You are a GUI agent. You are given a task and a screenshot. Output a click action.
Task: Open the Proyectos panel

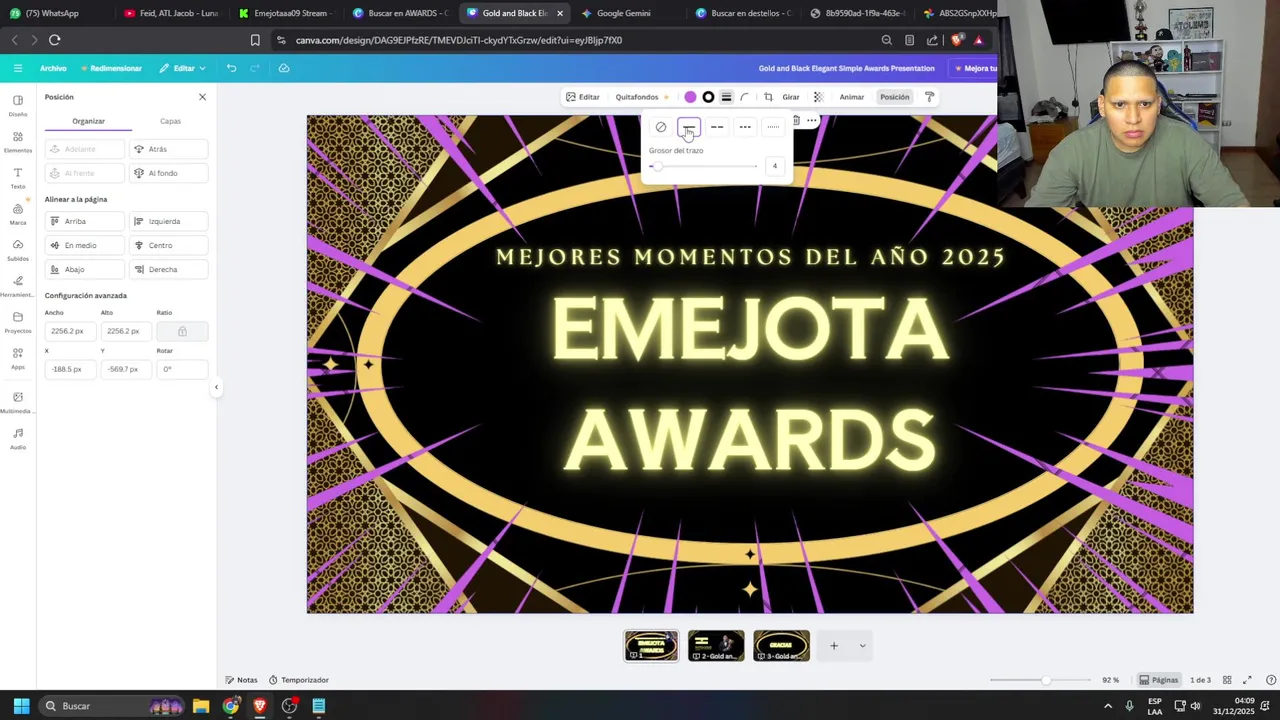pyautogui.click(x=18, y=321)
